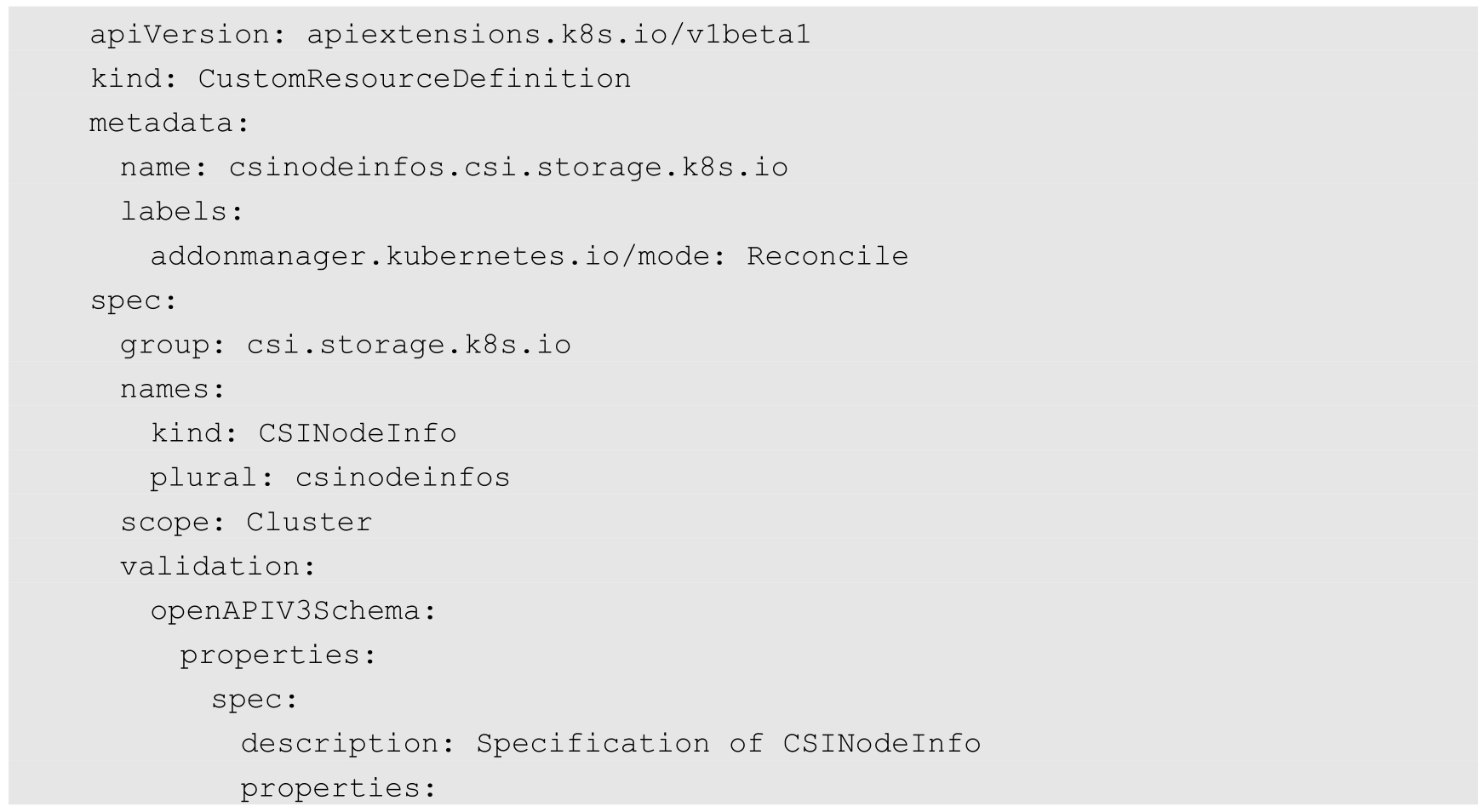The height and width of the screenshot is (812, 1483).
Task: Click the validation: key
Action: pos(218,566)
